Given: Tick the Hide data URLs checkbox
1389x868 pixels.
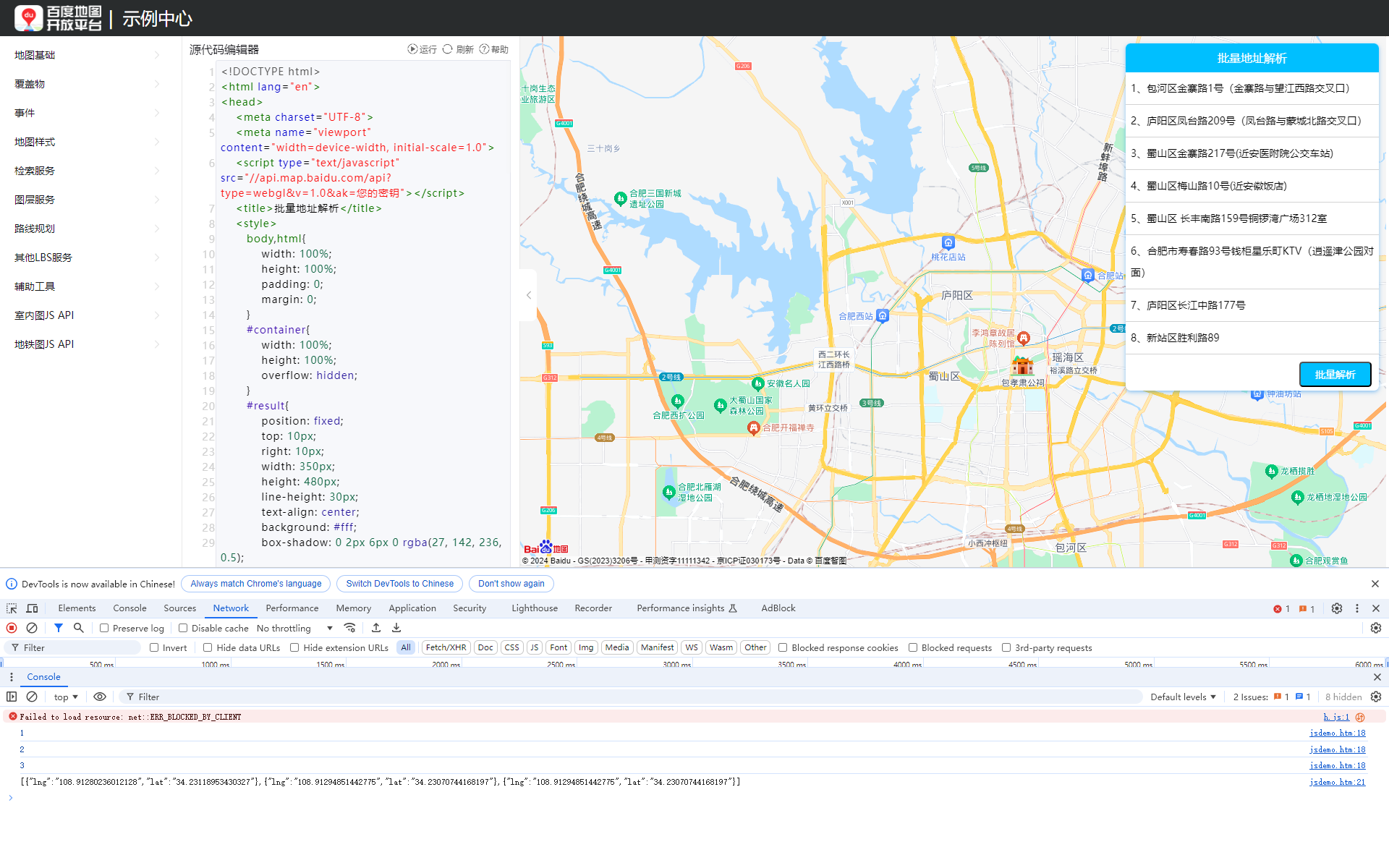Looking at the screenshot, I should pyautogui.click(x=208, y=647).
